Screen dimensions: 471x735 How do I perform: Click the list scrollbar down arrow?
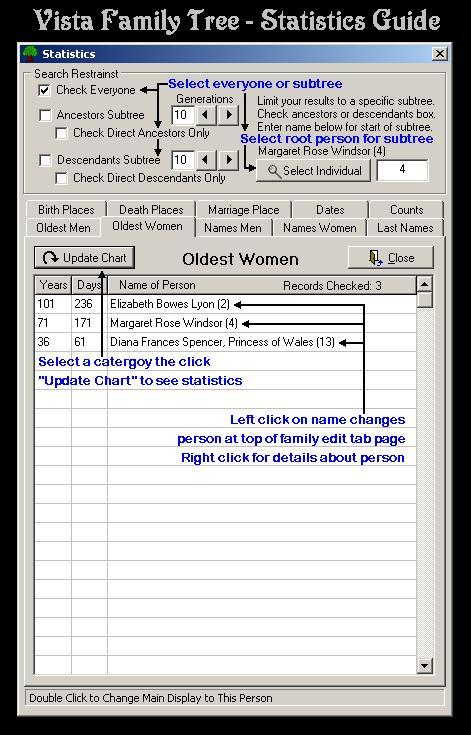coord(425,665)
